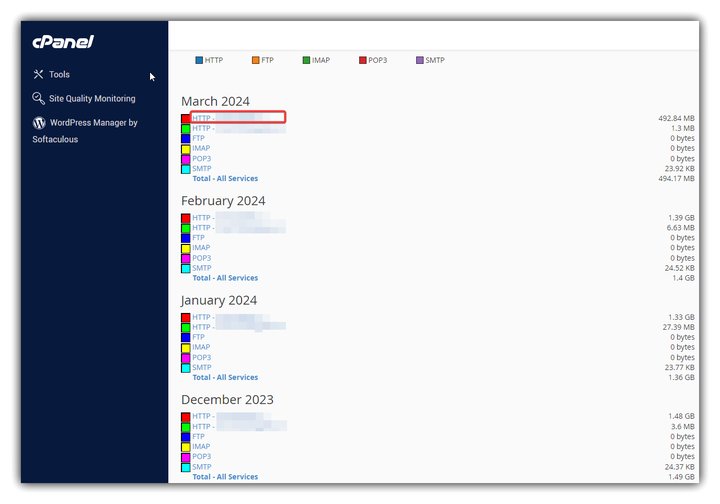
Task: Open first HTTP link under January 2024
Action: [231, 317]
